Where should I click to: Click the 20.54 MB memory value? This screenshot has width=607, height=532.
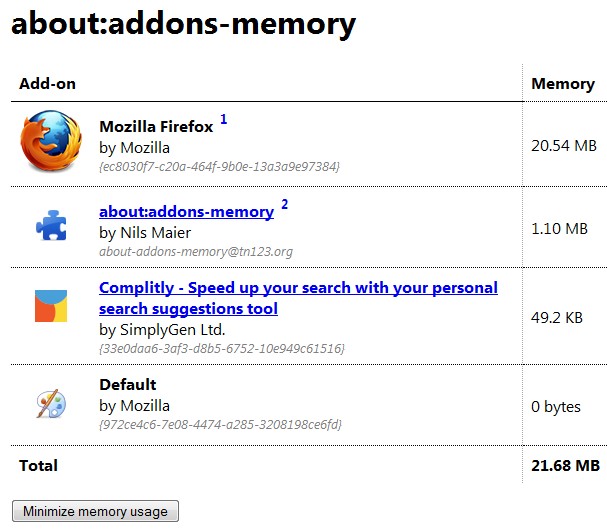564,145
